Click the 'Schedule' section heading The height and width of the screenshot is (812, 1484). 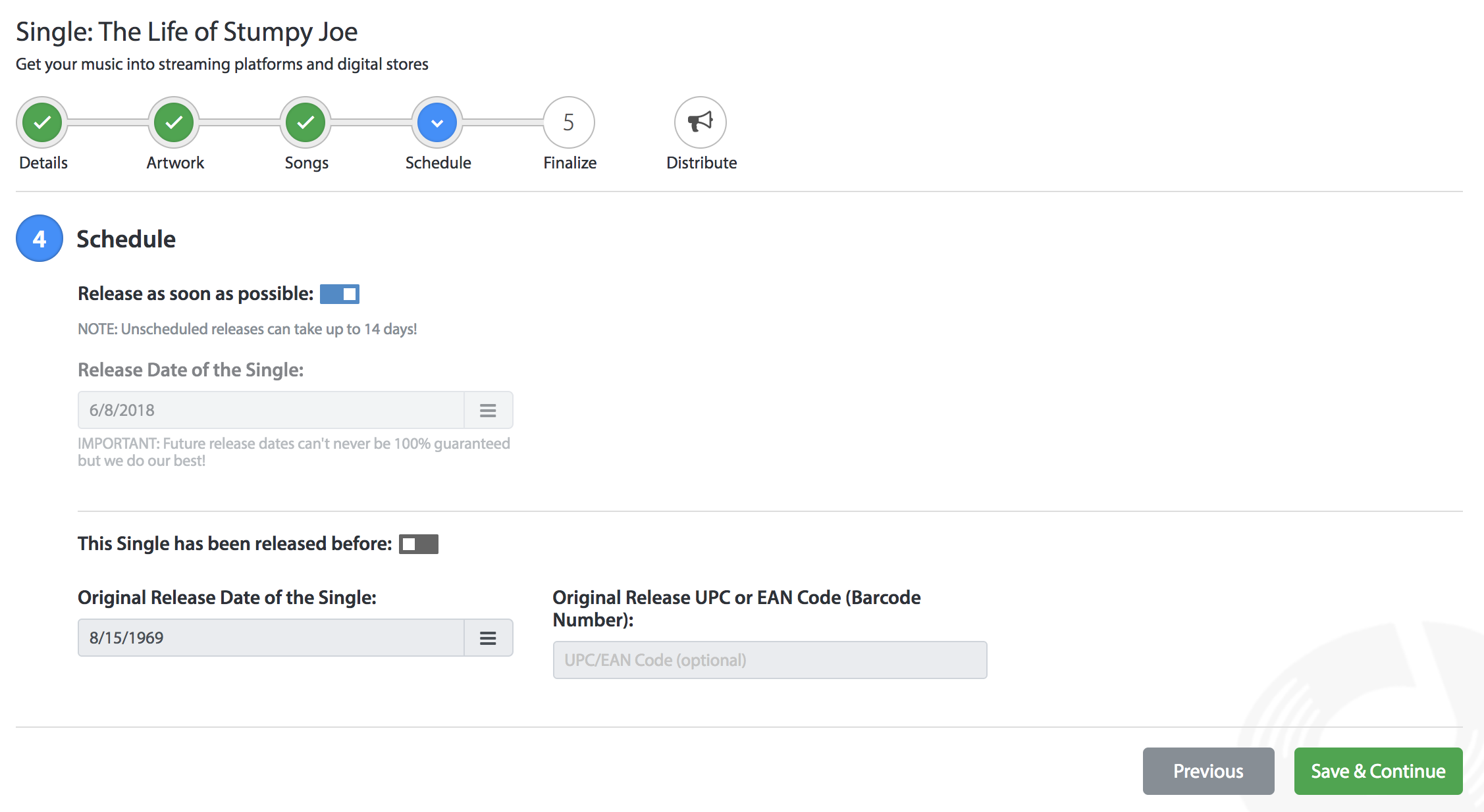(126, 239)
